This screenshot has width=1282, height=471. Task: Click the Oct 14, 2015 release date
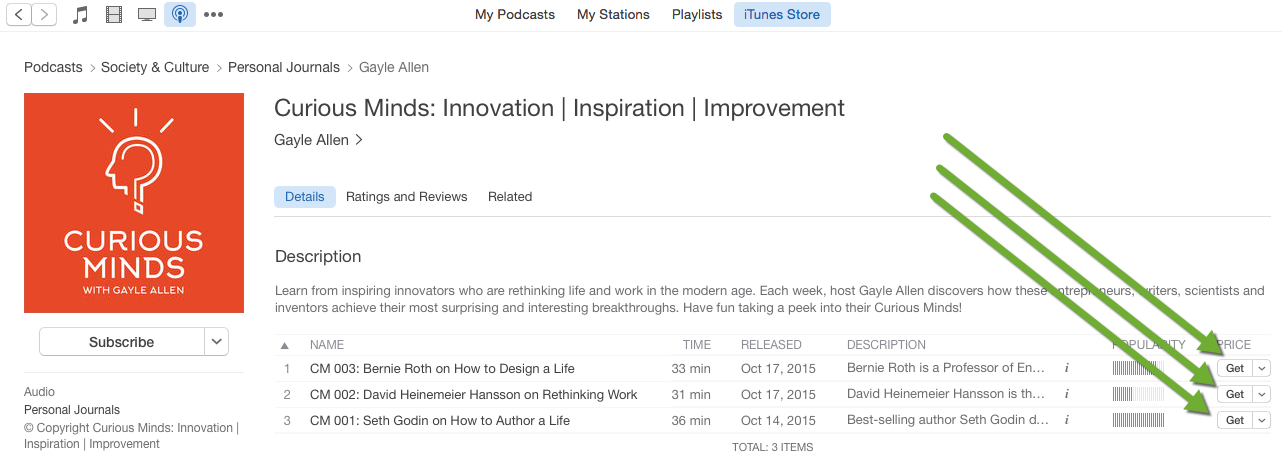coord(778,420)
